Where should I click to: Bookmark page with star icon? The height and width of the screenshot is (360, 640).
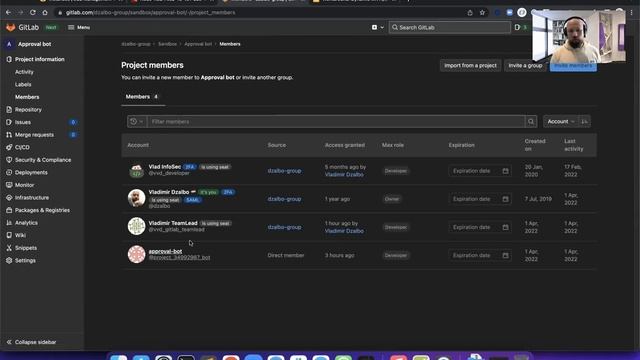(482, 13)
